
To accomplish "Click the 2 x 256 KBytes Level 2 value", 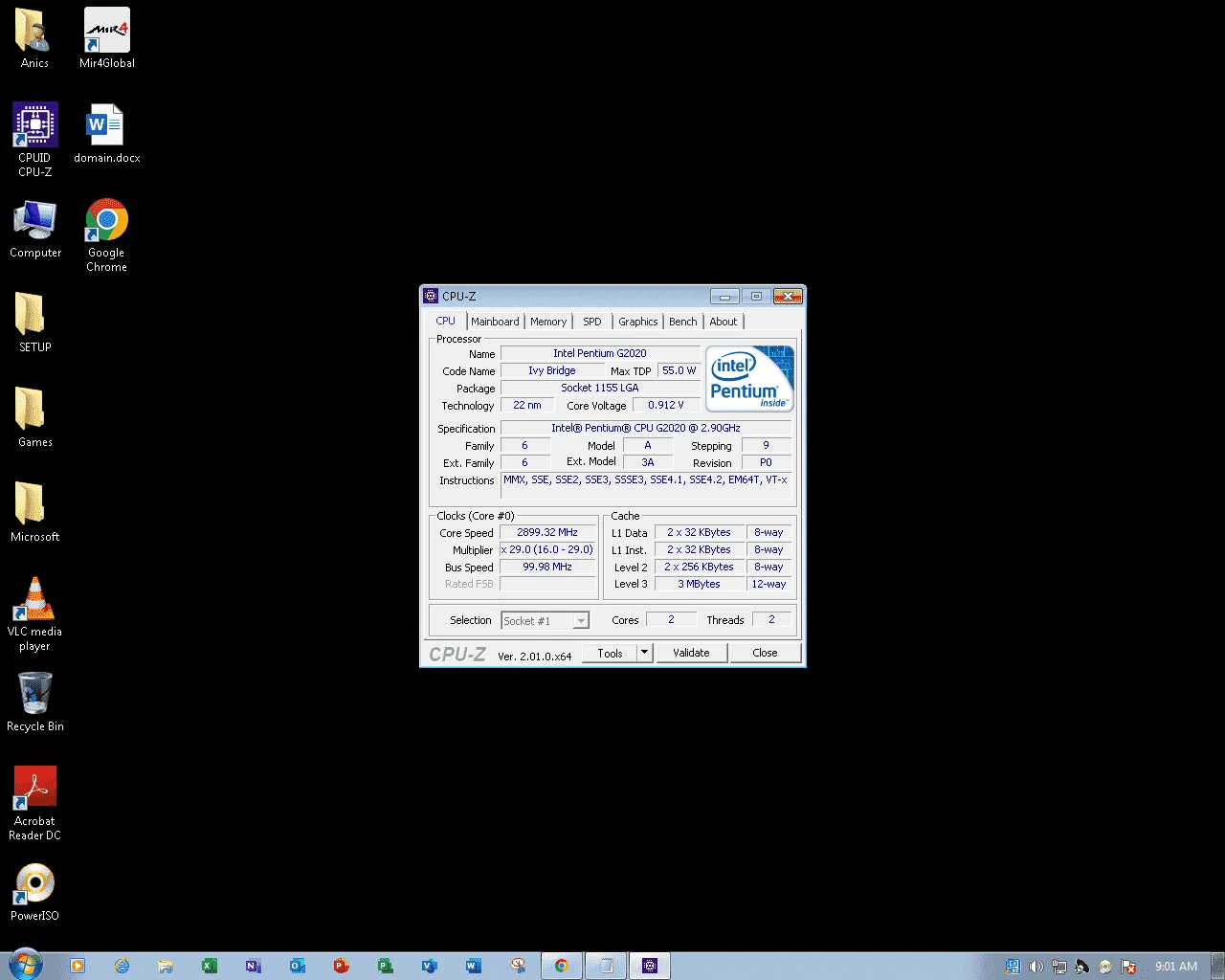I will coord(700,567).
